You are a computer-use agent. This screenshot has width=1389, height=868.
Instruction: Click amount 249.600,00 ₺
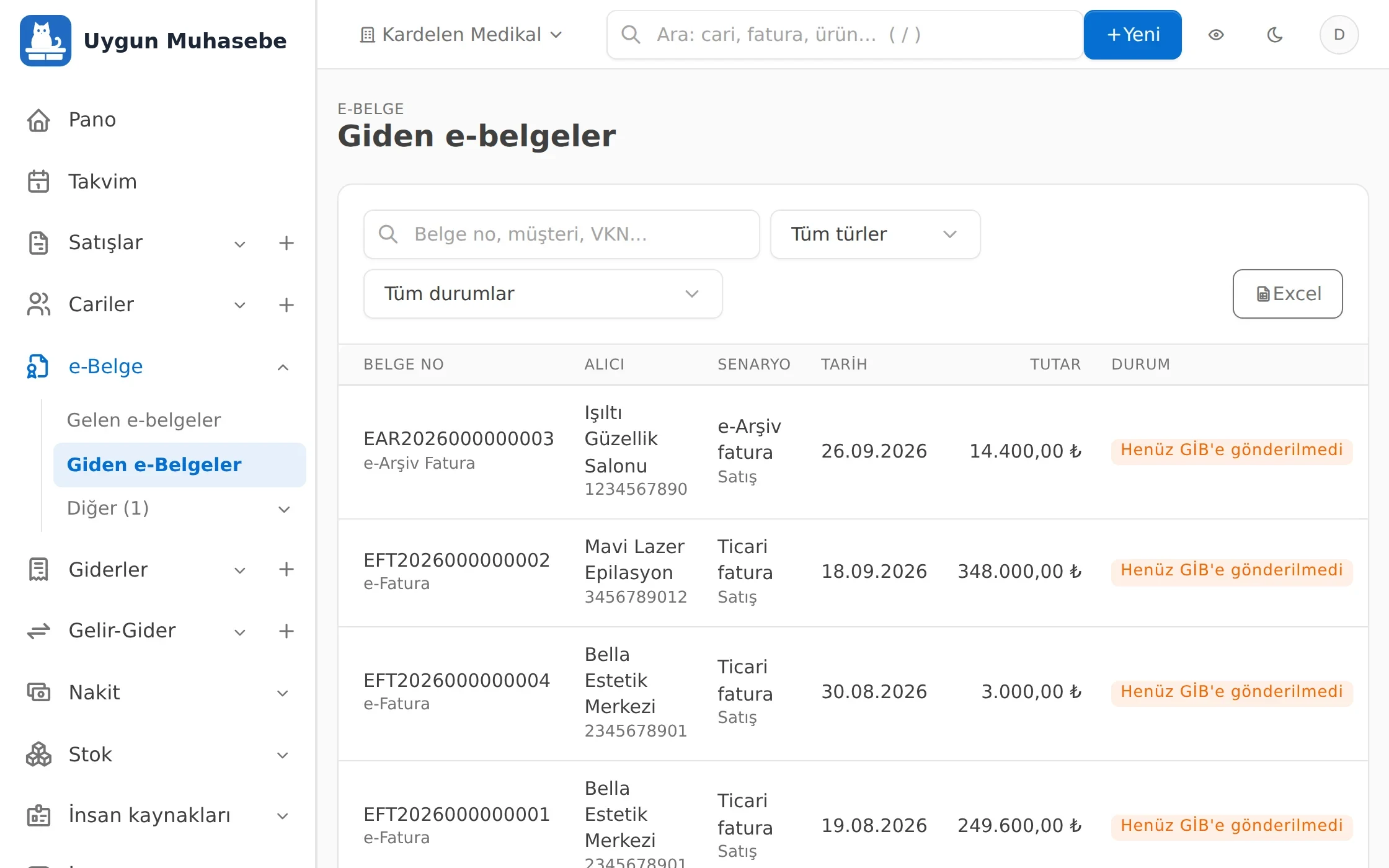click(1019, 826)
